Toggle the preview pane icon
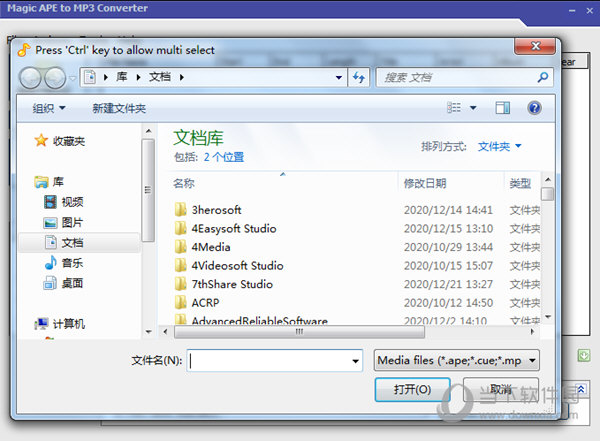The image size is (600, 441). pos(502,108)
